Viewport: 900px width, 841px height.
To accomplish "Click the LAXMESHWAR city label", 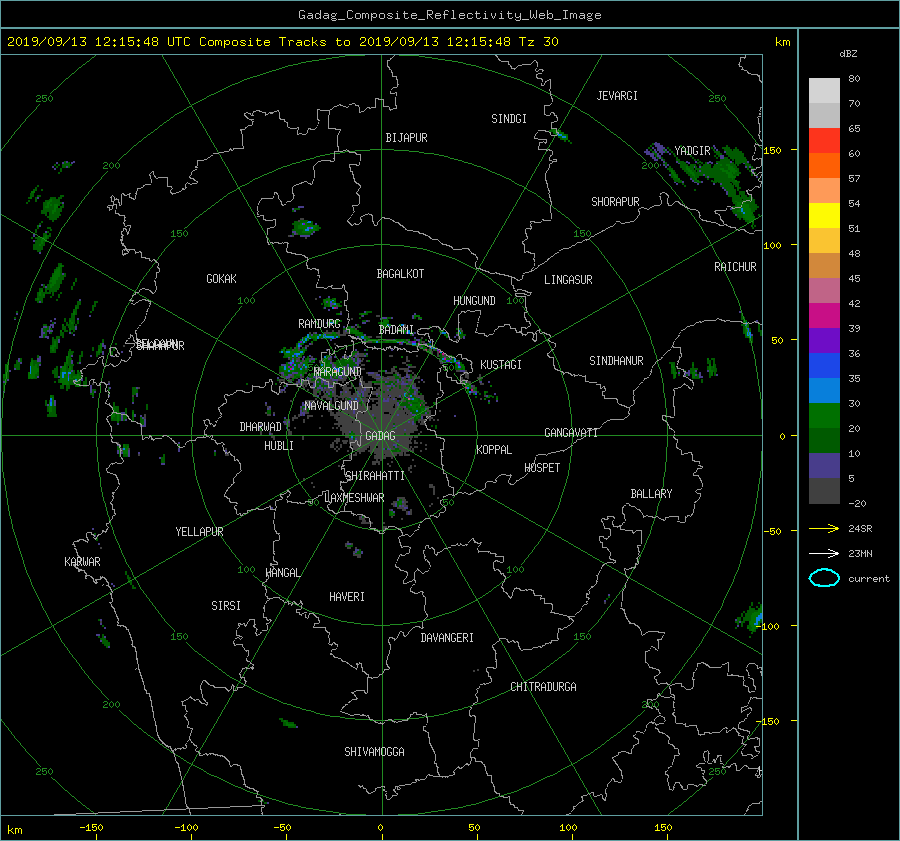I will 354,498.
